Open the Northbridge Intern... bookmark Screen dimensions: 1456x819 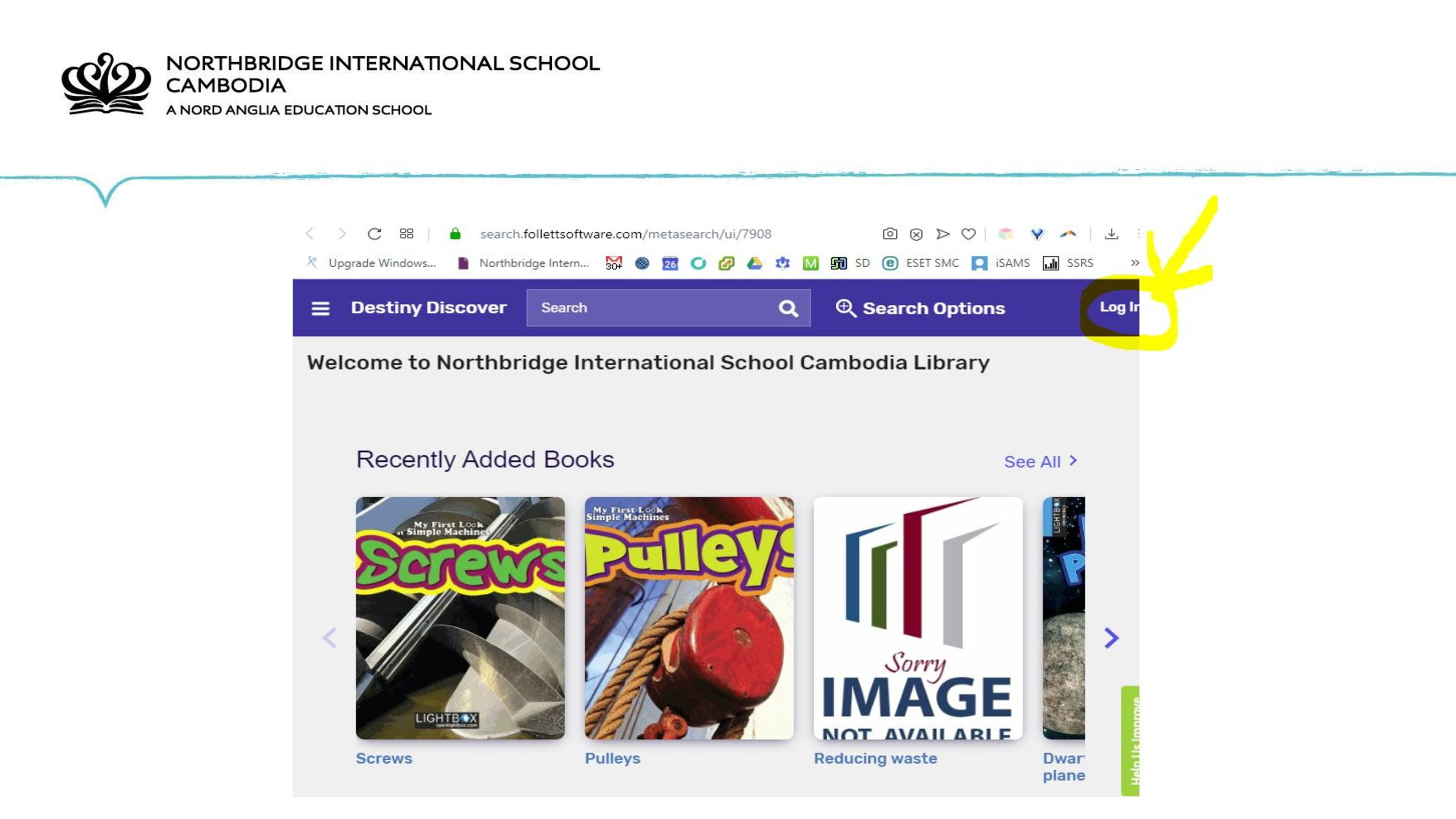coord(523,263)
